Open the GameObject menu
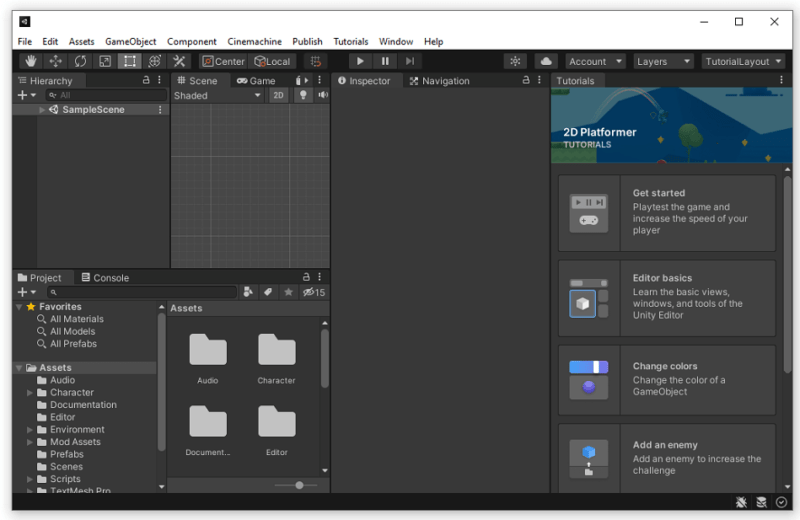This screenshot has height=520, width=800. pyautogui.click(x=131, y=41)
